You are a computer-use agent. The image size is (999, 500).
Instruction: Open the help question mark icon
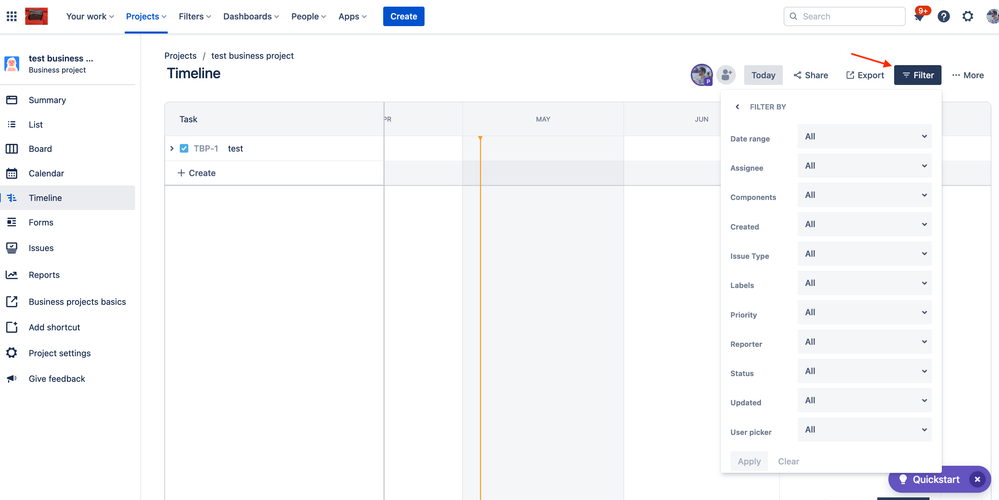(944, 17)
